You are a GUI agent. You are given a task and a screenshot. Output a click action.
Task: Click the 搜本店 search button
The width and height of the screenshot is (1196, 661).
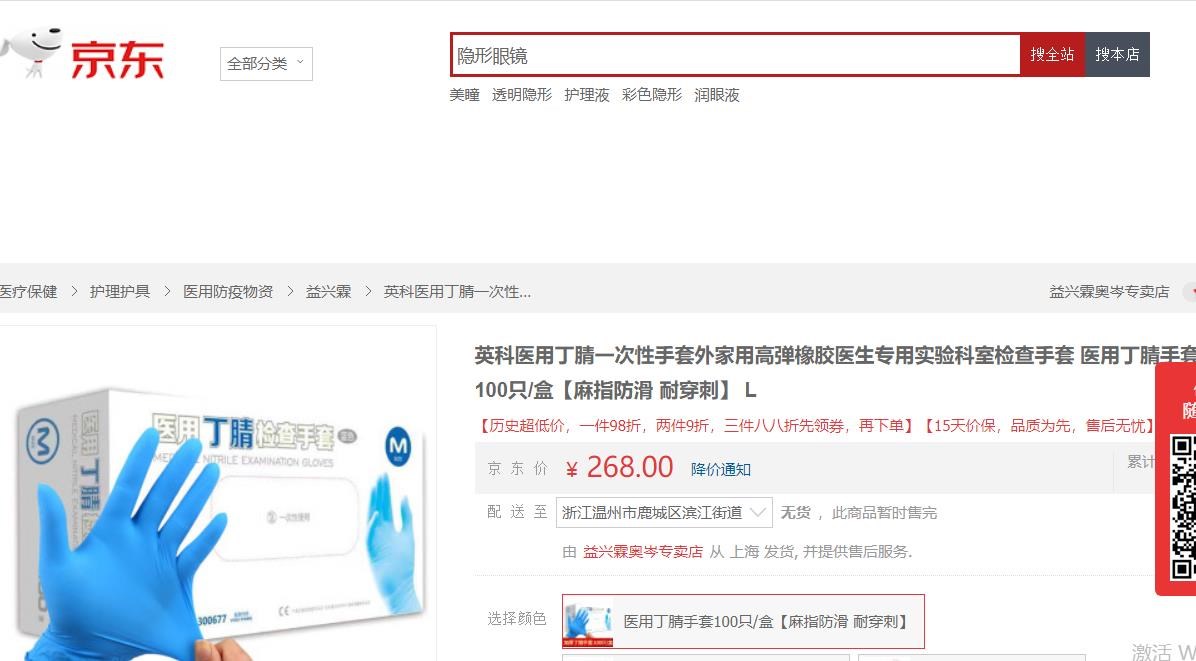1117,55
